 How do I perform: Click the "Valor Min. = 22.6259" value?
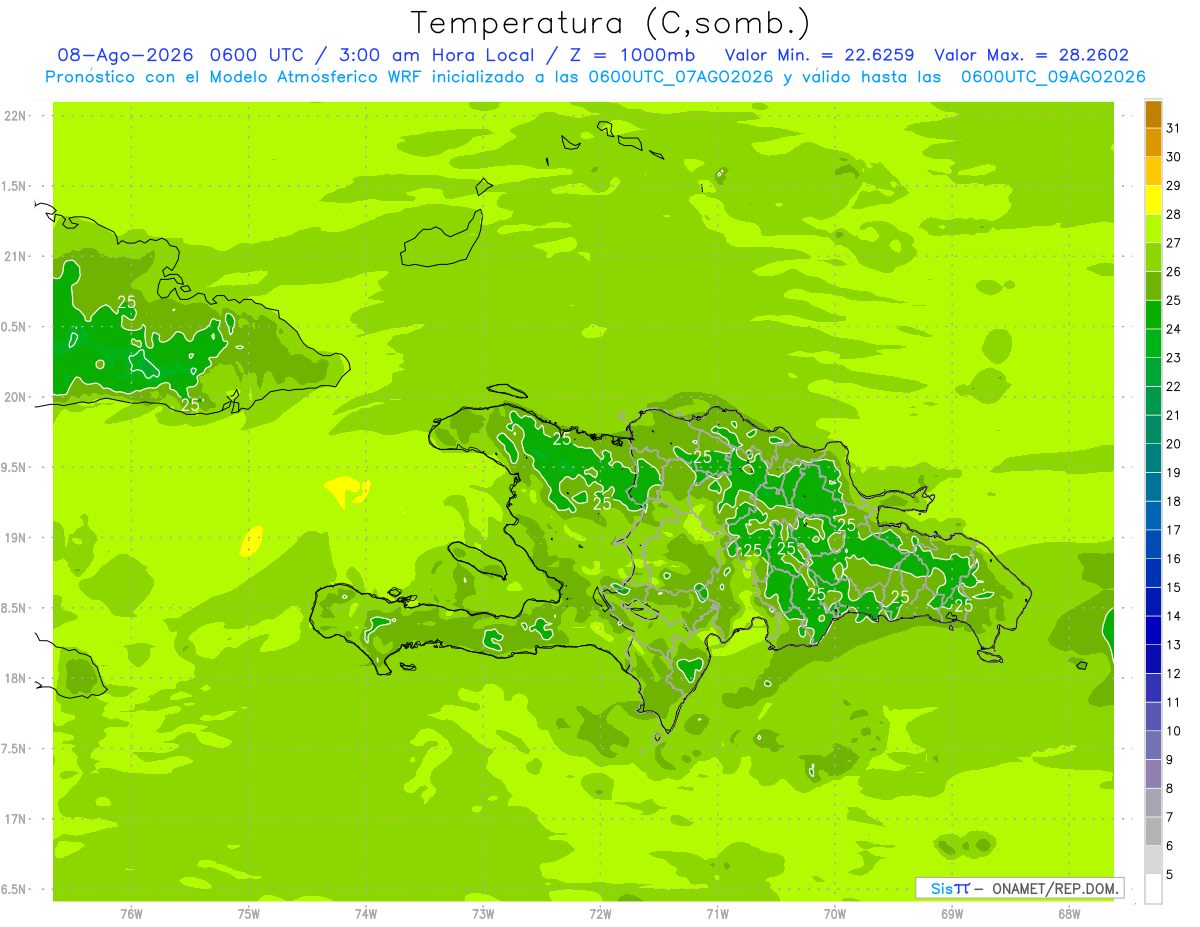click(x=818, y=55)
